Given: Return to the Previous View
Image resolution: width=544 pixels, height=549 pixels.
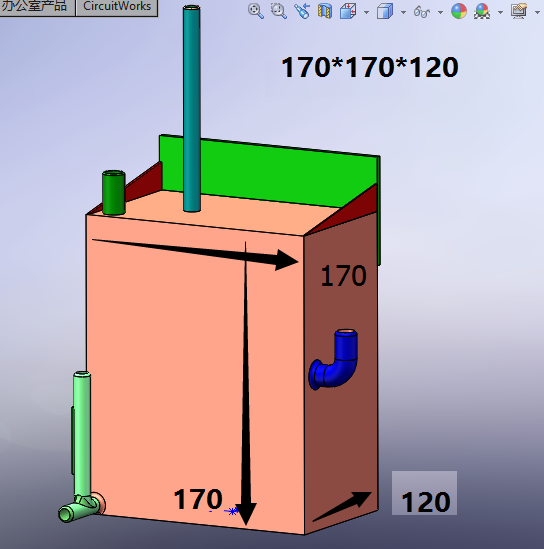Looking at the screenshot, I should click(302, 11).
